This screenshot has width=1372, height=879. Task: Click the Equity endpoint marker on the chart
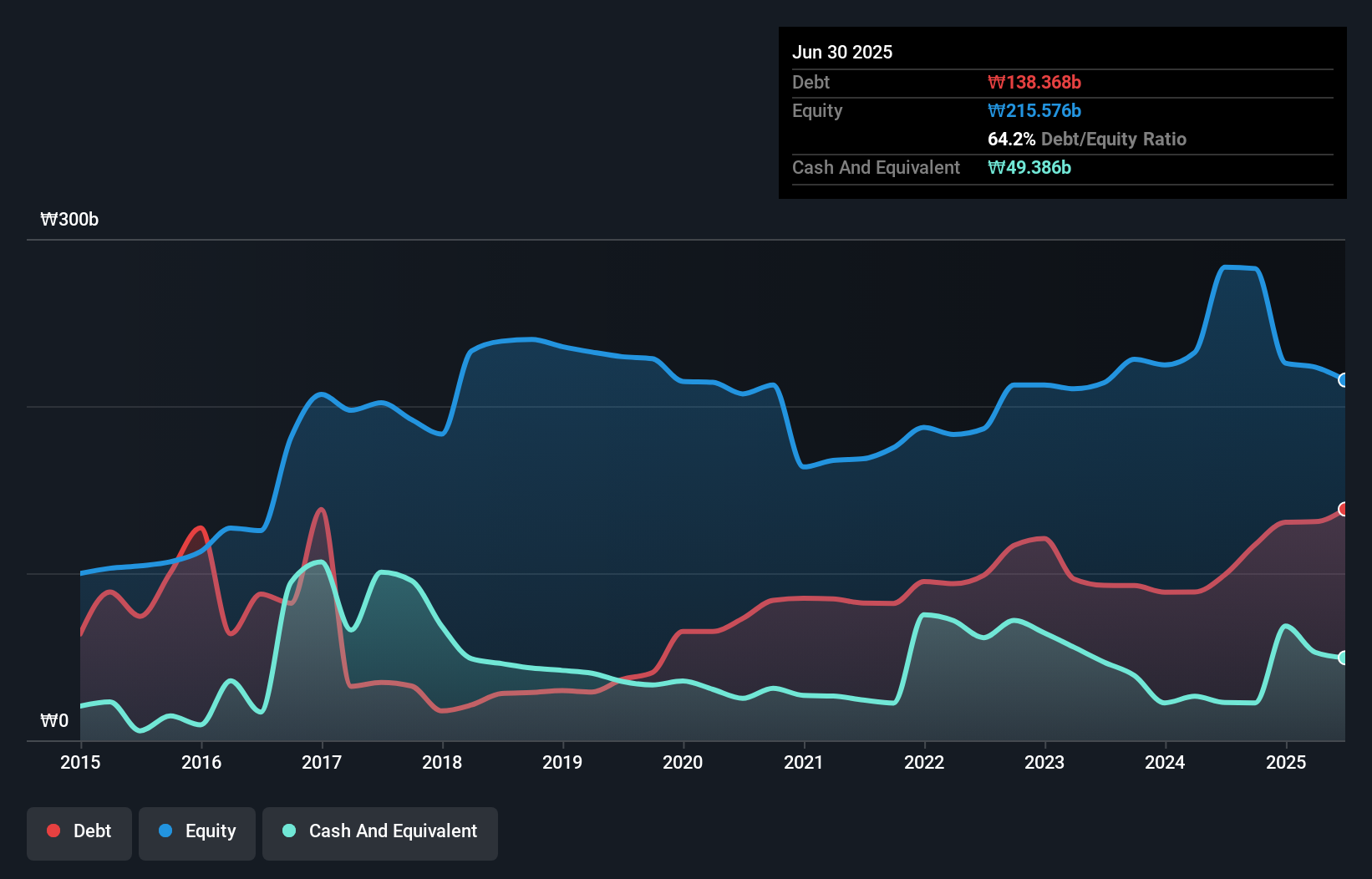tap(1344, 380)
